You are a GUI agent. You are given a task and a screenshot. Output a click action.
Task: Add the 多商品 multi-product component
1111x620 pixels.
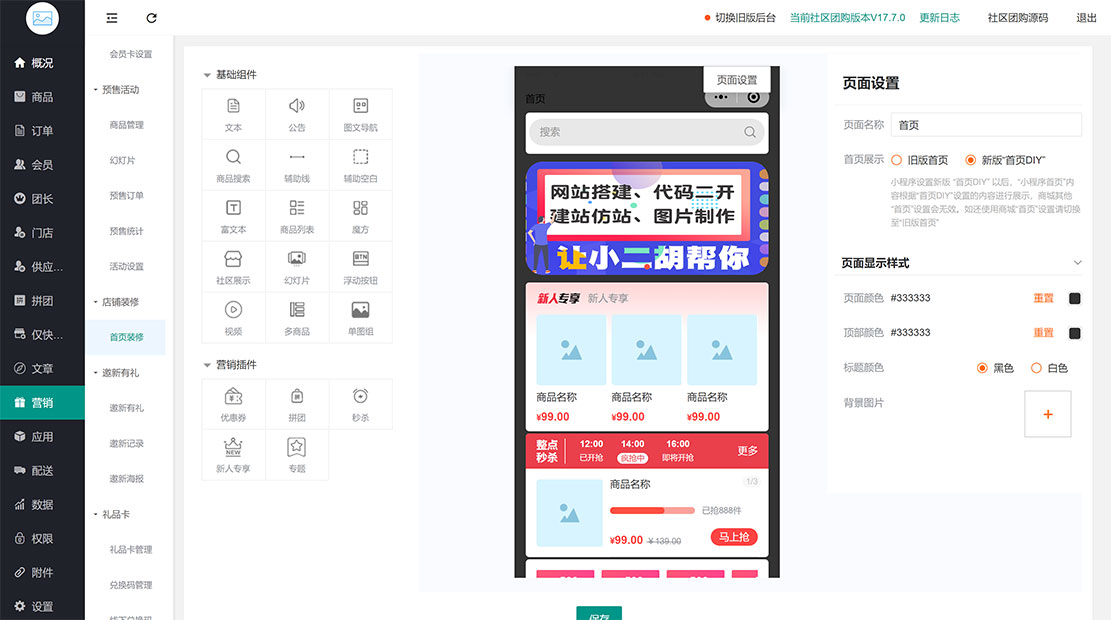tap(297, 319)
